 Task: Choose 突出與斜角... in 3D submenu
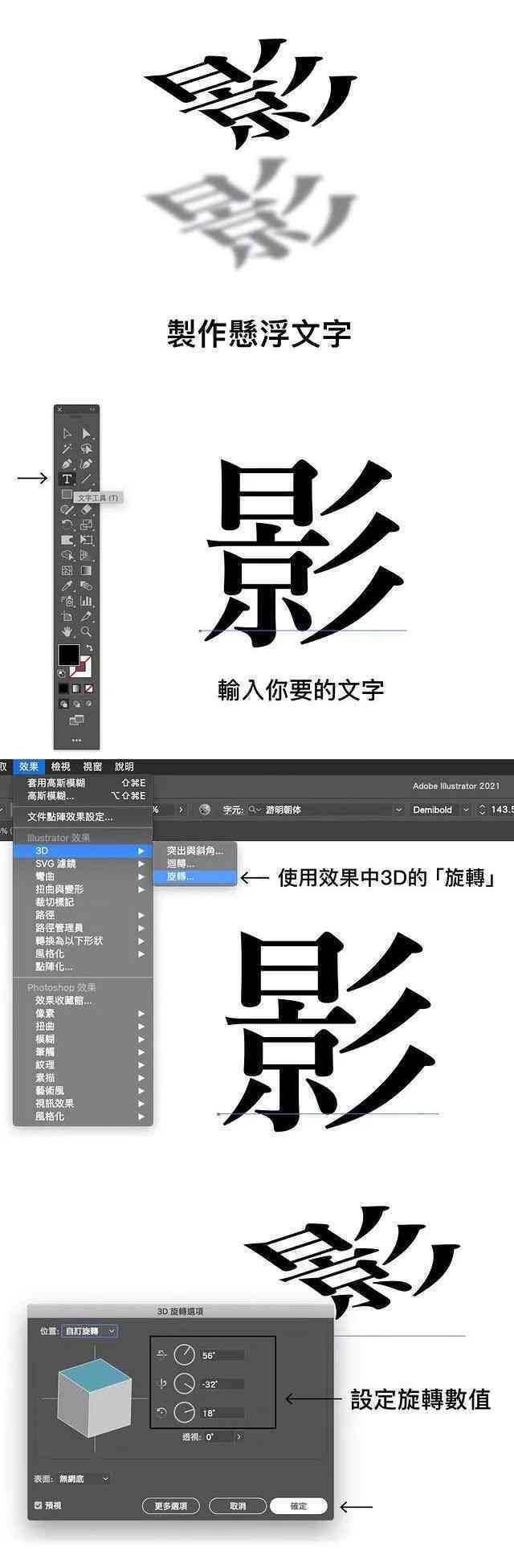194,851
